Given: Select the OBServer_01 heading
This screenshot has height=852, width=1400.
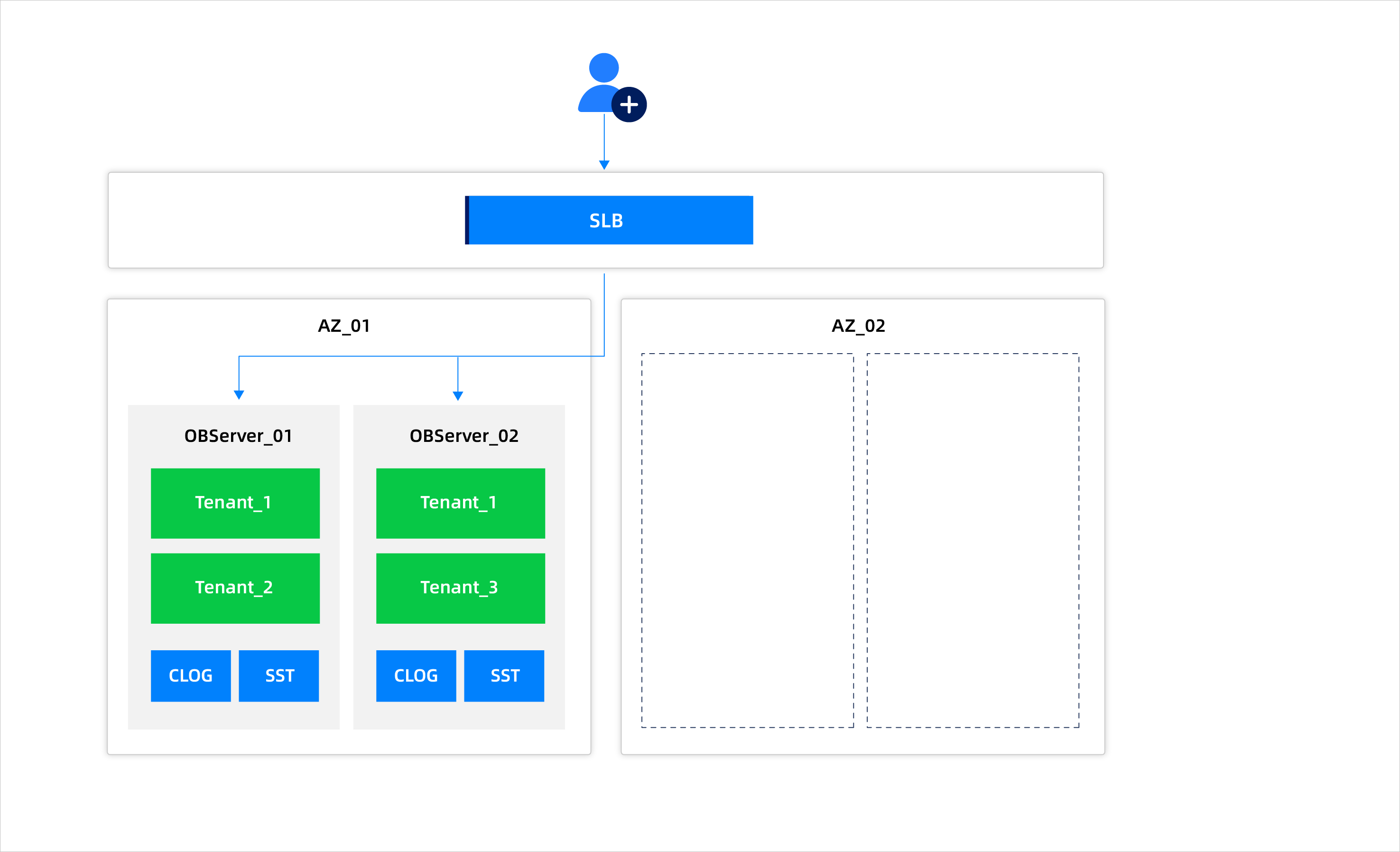Looking at the screenshot, I should click(x=238, y=436).
